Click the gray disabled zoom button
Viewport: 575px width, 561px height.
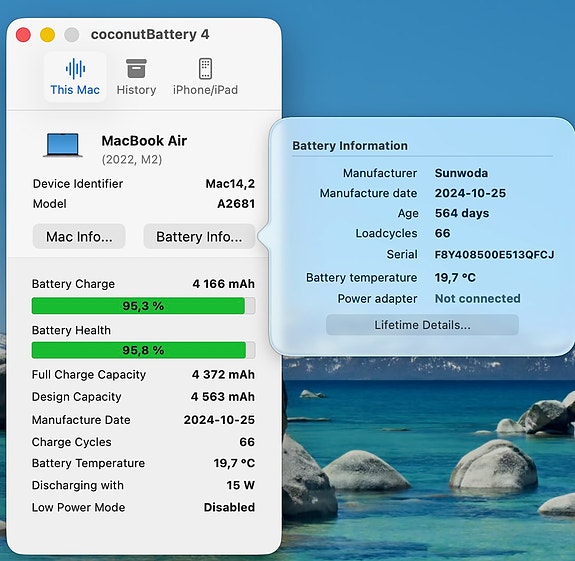pyautogui.click(x=72, y=35)
